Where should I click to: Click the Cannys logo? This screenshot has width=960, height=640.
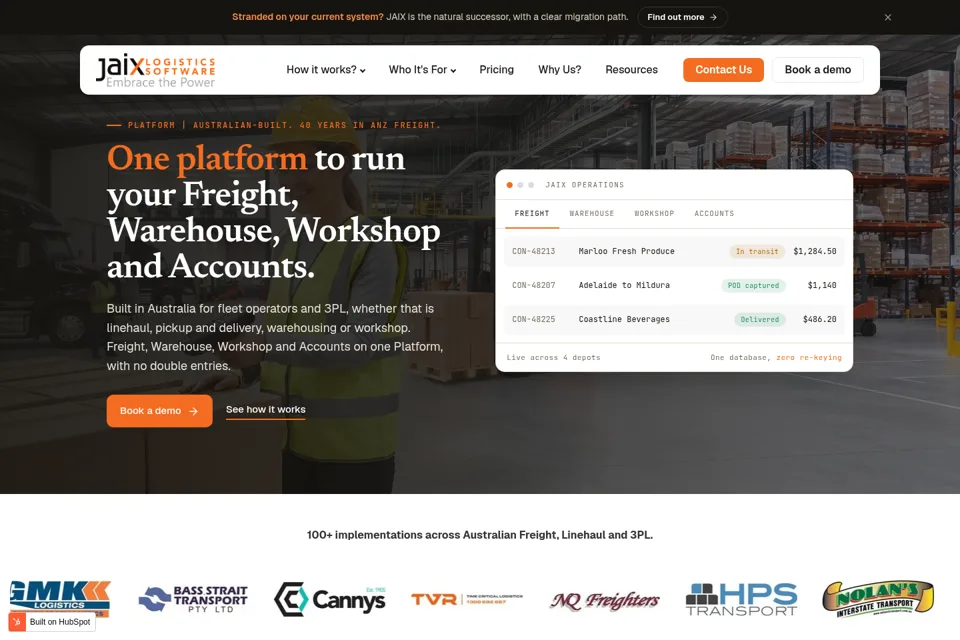tap(329, 599)
